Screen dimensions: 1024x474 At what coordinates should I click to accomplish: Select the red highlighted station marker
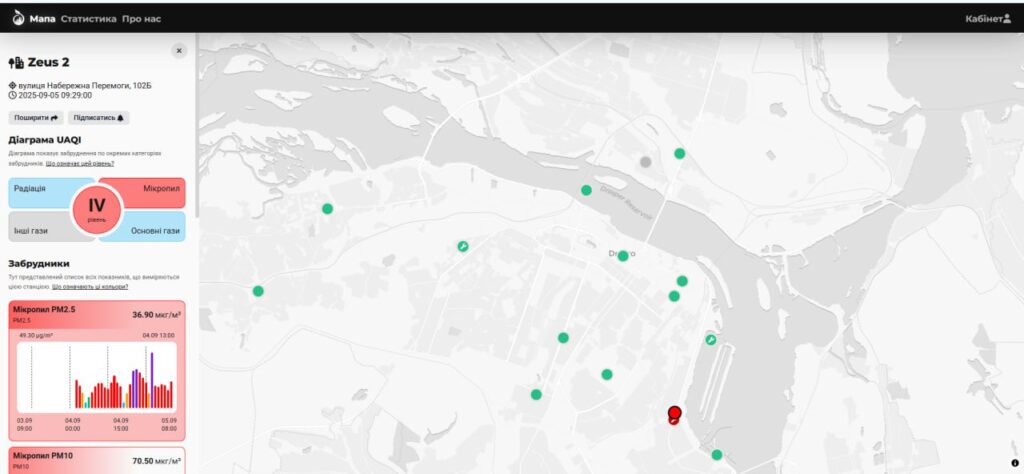[674, 413]
